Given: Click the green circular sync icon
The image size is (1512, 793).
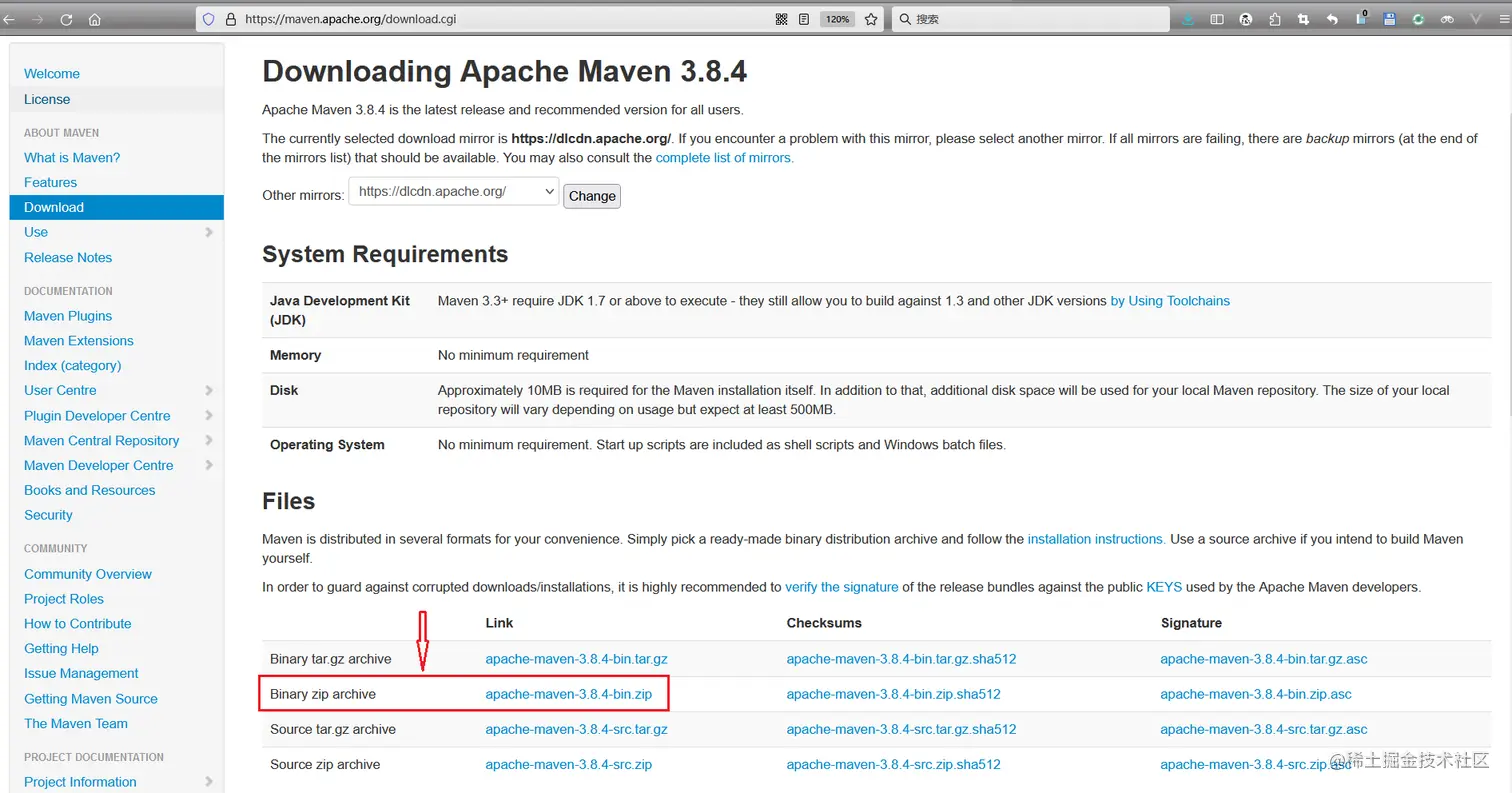Looking at the screenshot, I should tap(1418, 19).
